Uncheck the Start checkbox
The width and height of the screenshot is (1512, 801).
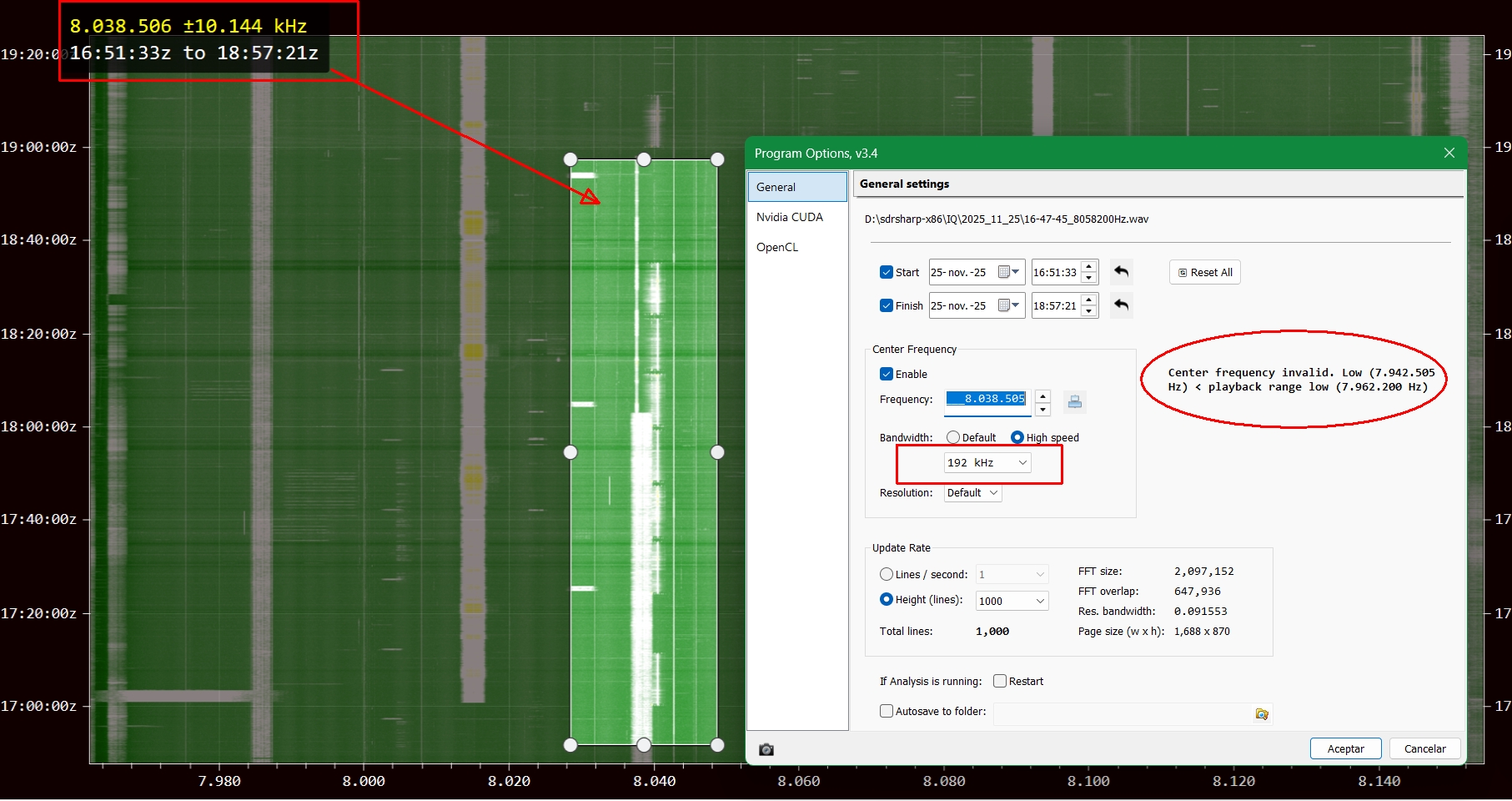tap(887, 272)
